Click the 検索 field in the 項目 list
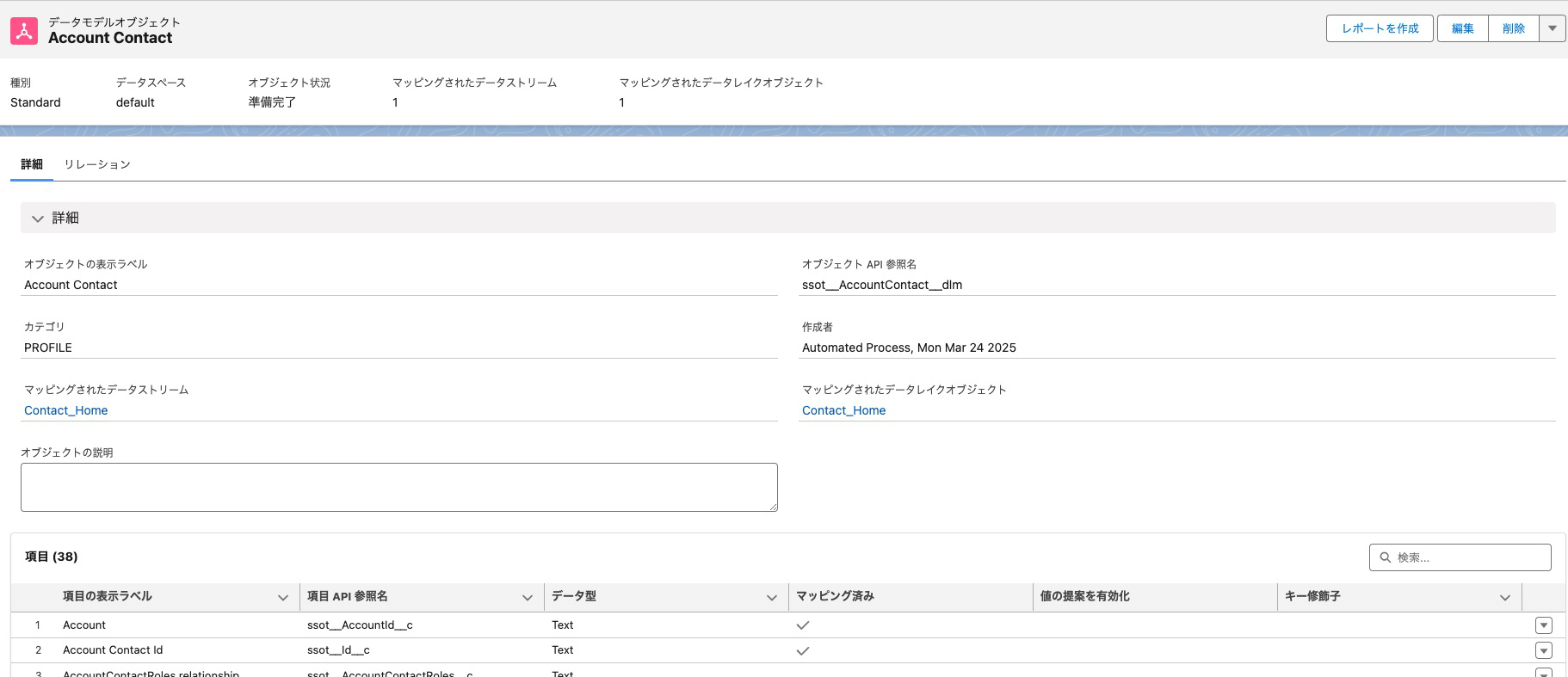 [1460, 557]
